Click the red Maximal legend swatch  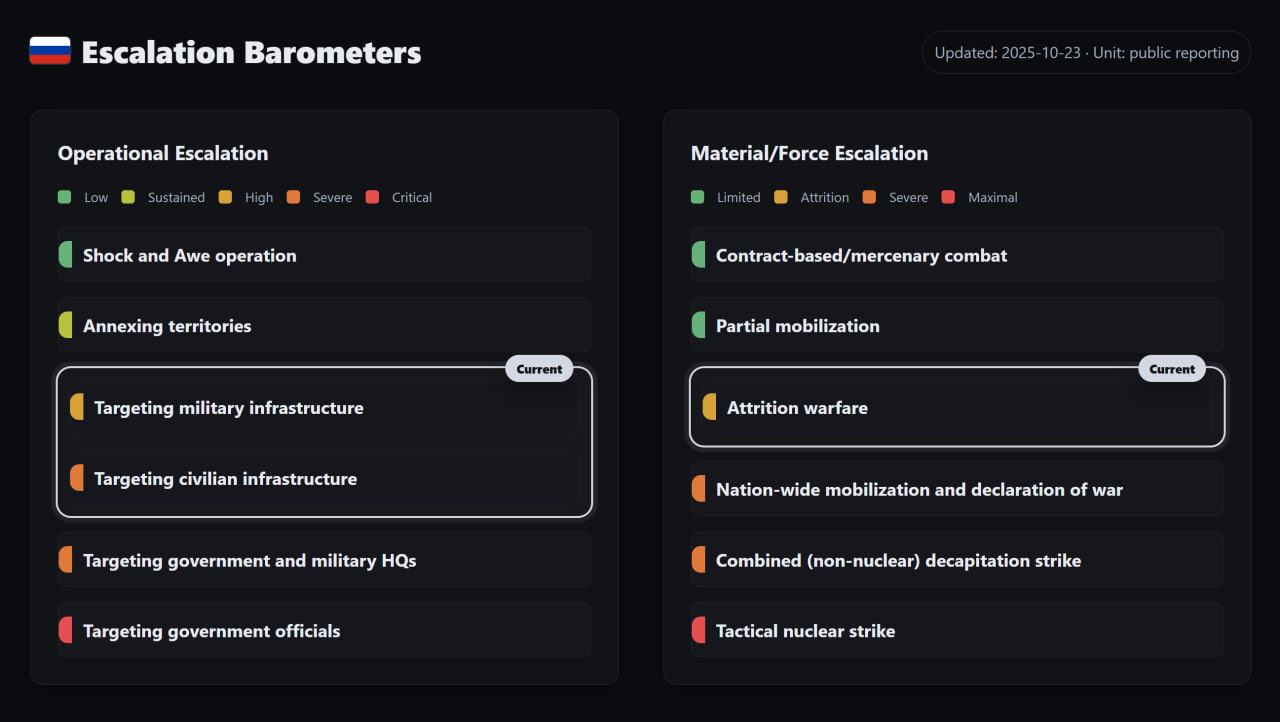point(949,197)
